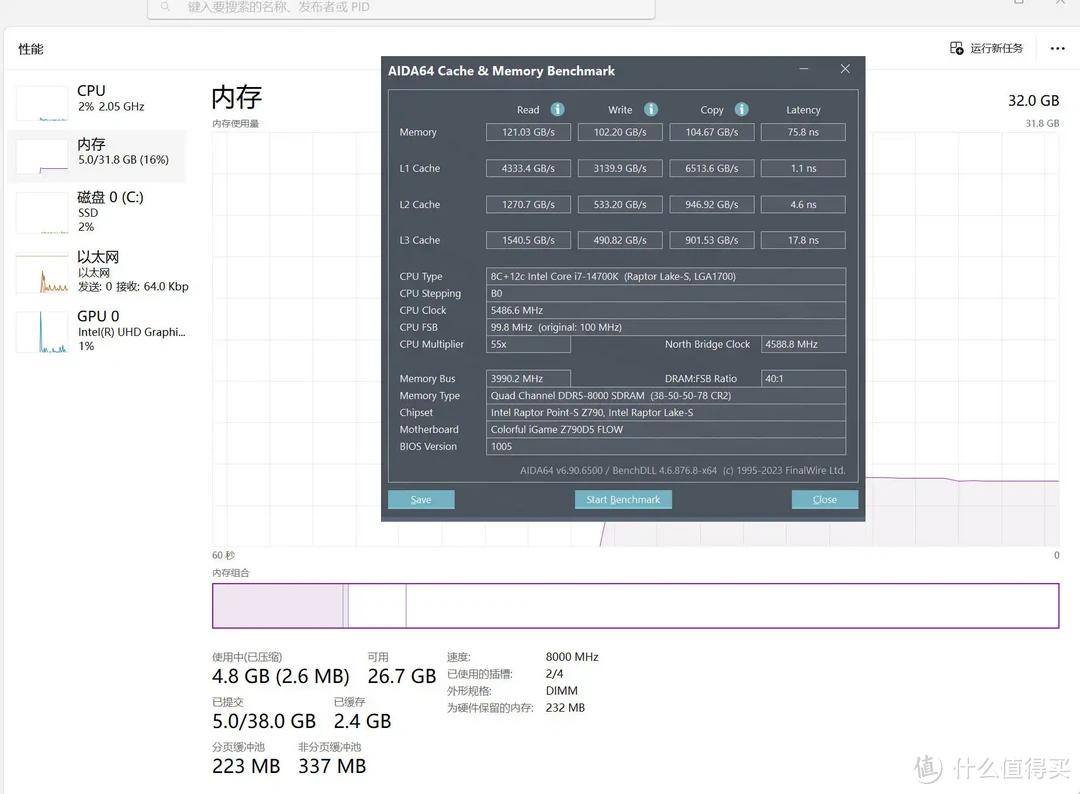Click the L1 Cache Read value 4333.4 GB/s
Viewport: 1080px width, 794px height.
click(x=528, y=168)
